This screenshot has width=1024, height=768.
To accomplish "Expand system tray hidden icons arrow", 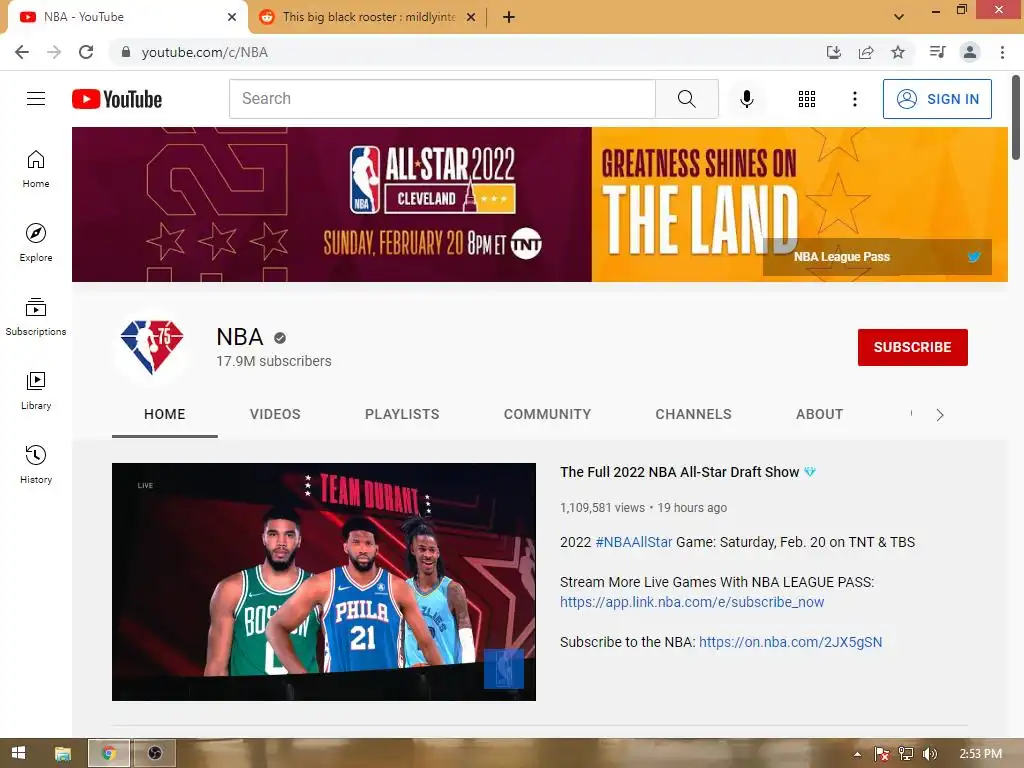I will (x=857, y=754).
